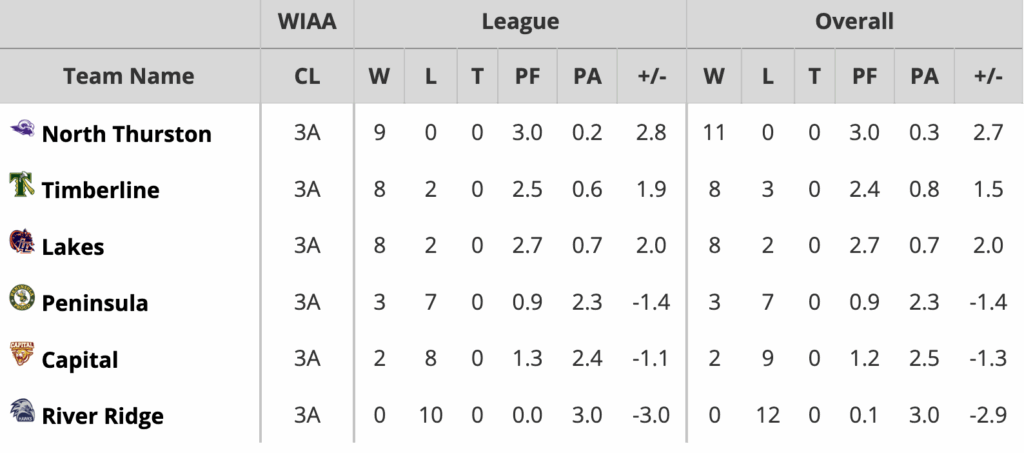Click the Peninsula team logo icon
This screenshot has height=453, width=1024.
22,299
